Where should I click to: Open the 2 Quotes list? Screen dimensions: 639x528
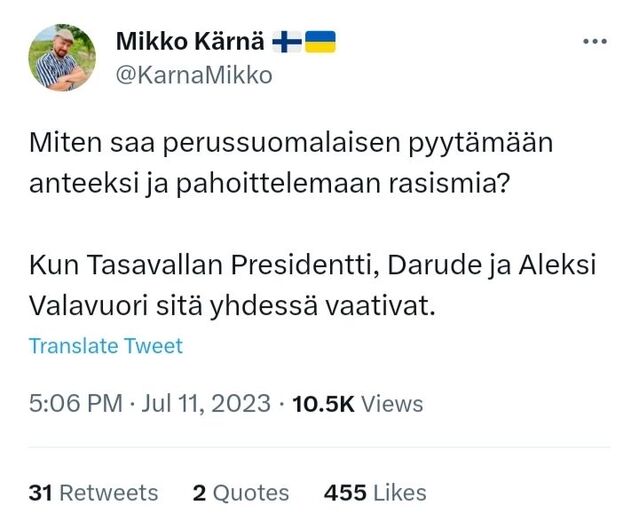tap(241, 492)
